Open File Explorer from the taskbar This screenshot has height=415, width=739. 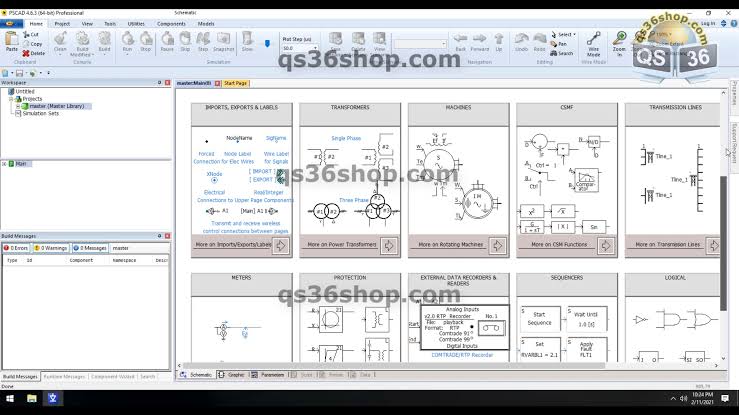32,399
